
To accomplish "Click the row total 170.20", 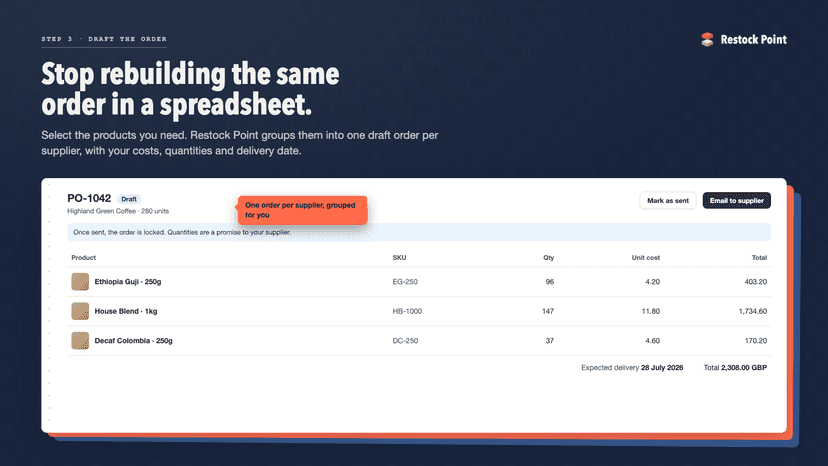I will click(756, 341).
